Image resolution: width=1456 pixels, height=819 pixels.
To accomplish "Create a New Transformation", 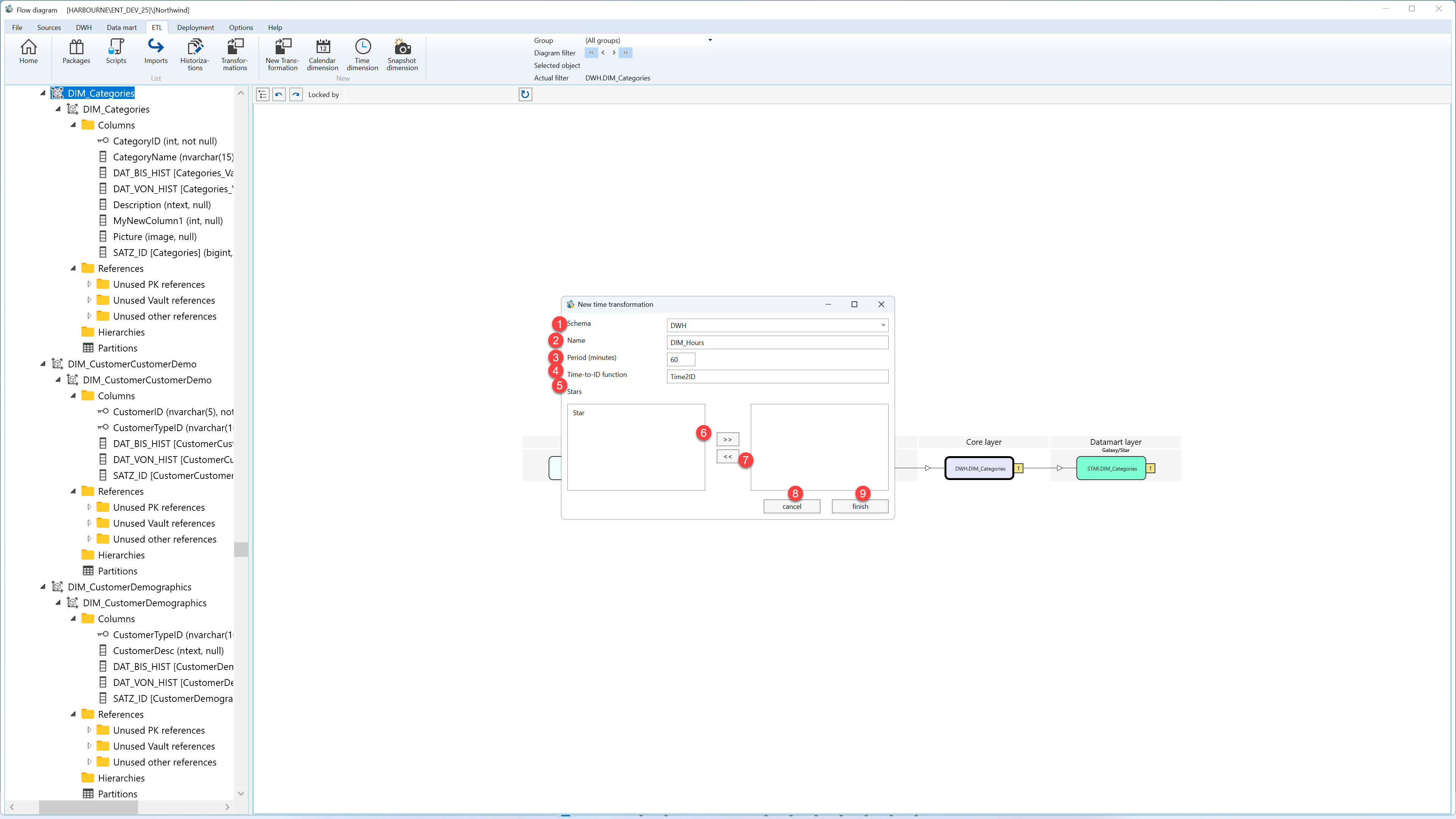I will point(282,55).
